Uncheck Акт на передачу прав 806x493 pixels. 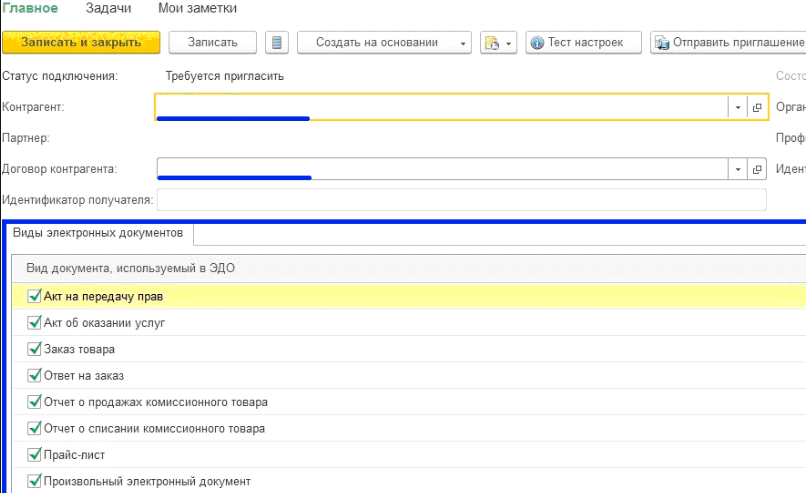(34, 296)
